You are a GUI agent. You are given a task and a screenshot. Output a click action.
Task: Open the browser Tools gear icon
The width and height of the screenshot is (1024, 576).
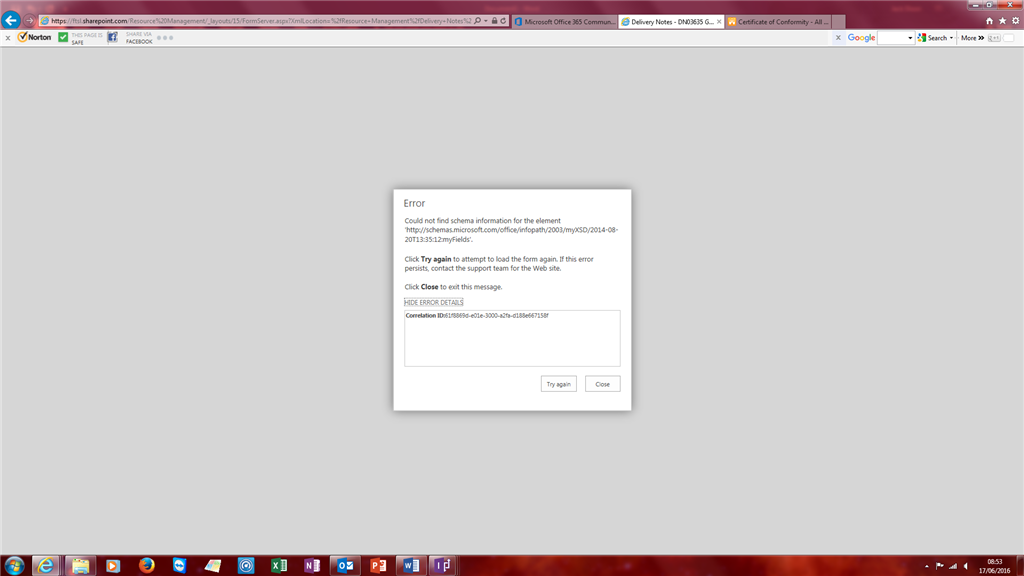coord(1016,21)
